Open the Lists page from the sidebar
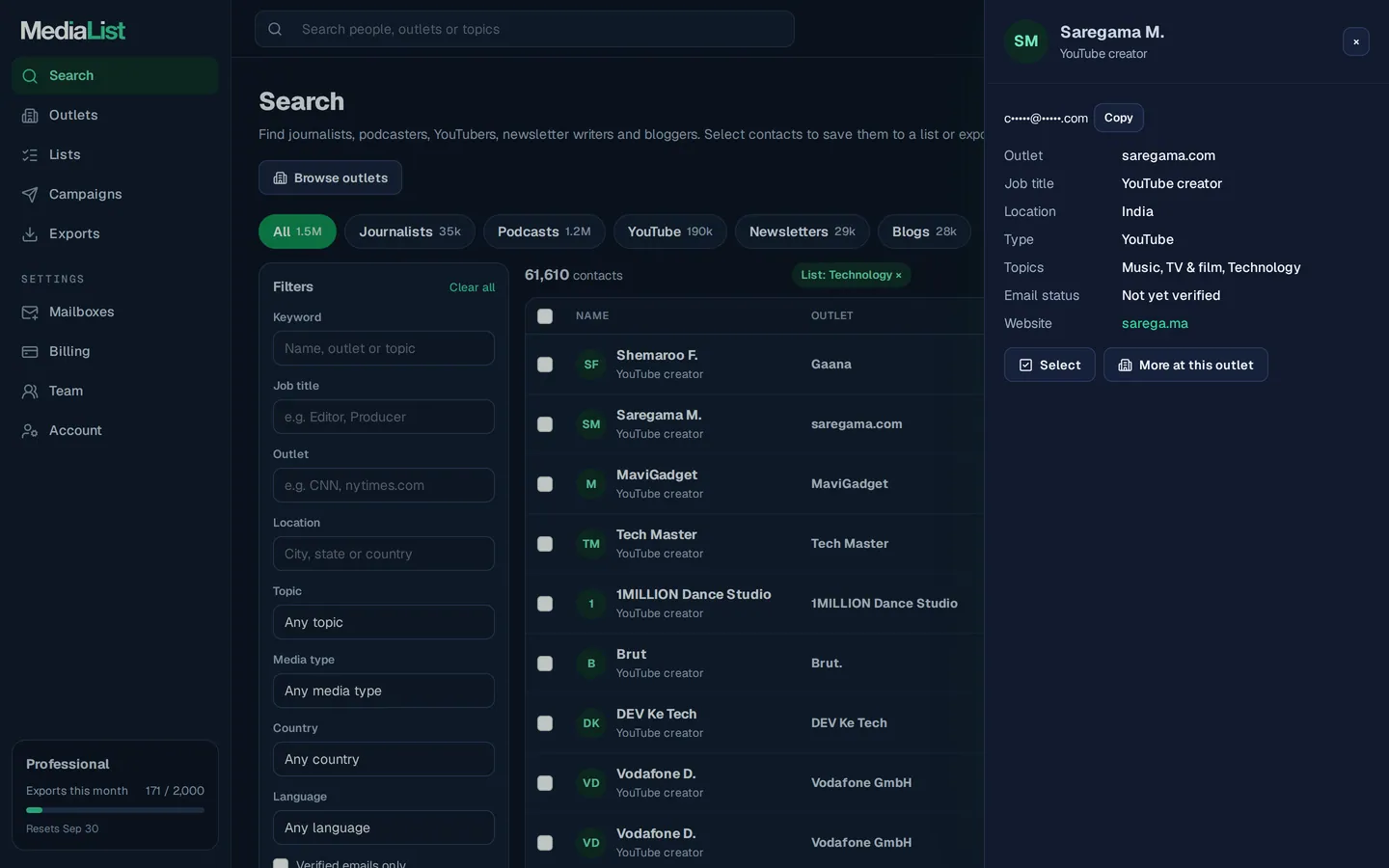The width and height of the screenshot is (1389, 868). [115, 155]
